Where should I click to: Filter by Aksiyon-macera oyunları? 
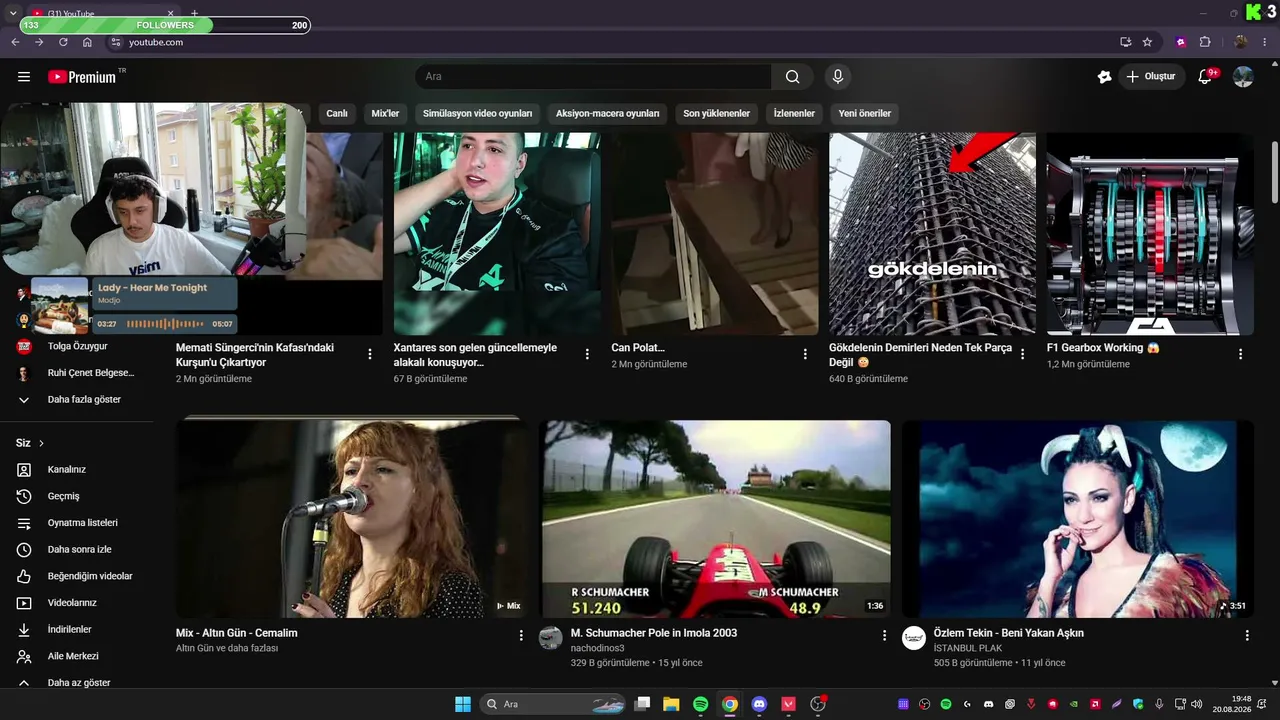608,114
